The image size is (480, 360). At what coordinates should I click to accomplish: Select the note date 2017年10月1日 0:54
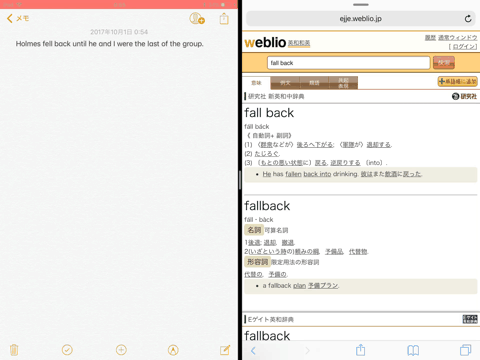click(119, 32)
